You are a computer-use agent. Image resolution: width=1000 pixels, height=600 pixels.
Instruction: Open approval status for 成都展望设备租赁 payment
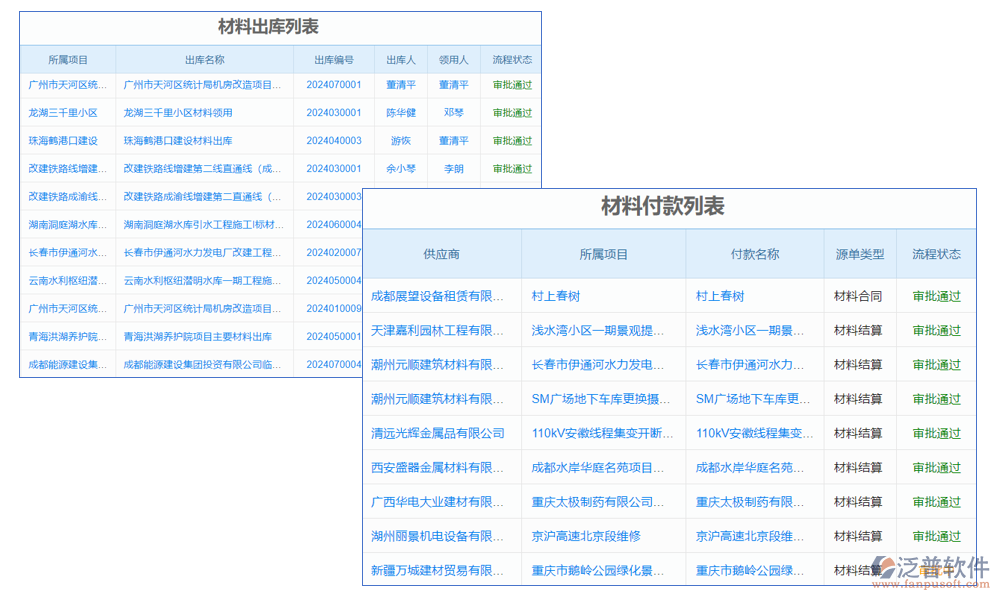pyautogui.click(x=936, y=297)
